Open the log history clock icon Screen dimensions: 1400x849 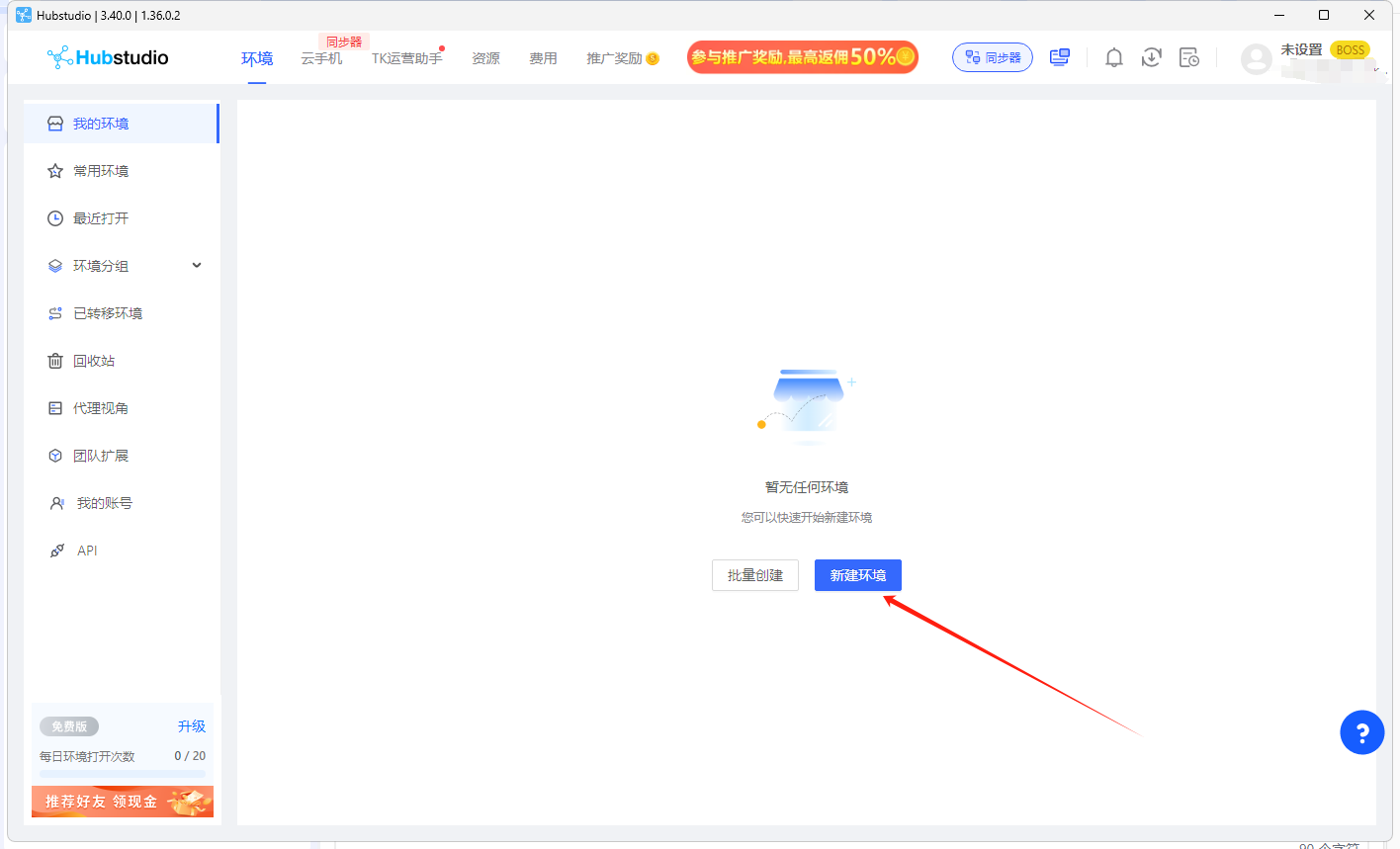[1188, 58]
